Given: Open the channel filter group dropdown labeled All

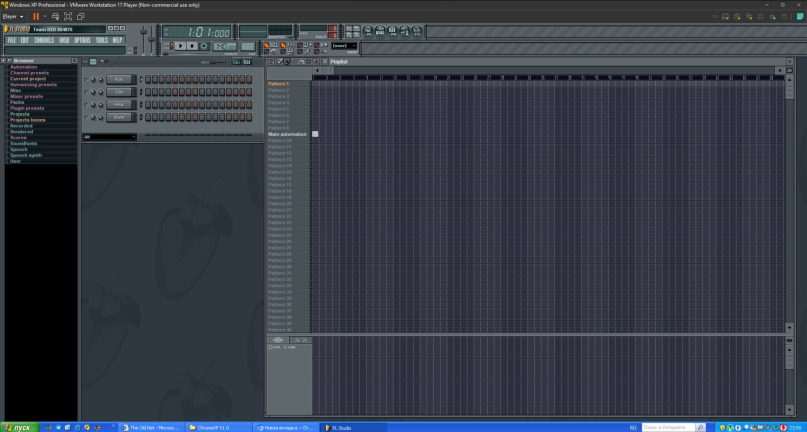Looking at the screenshot, I should coord(109,137).
